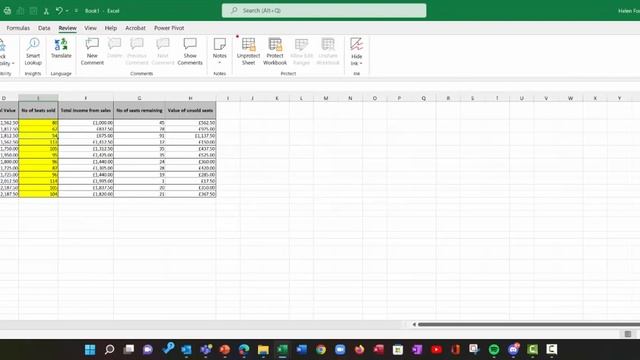
Task: Switch to the Formulas tab
Action: point(18,28)
